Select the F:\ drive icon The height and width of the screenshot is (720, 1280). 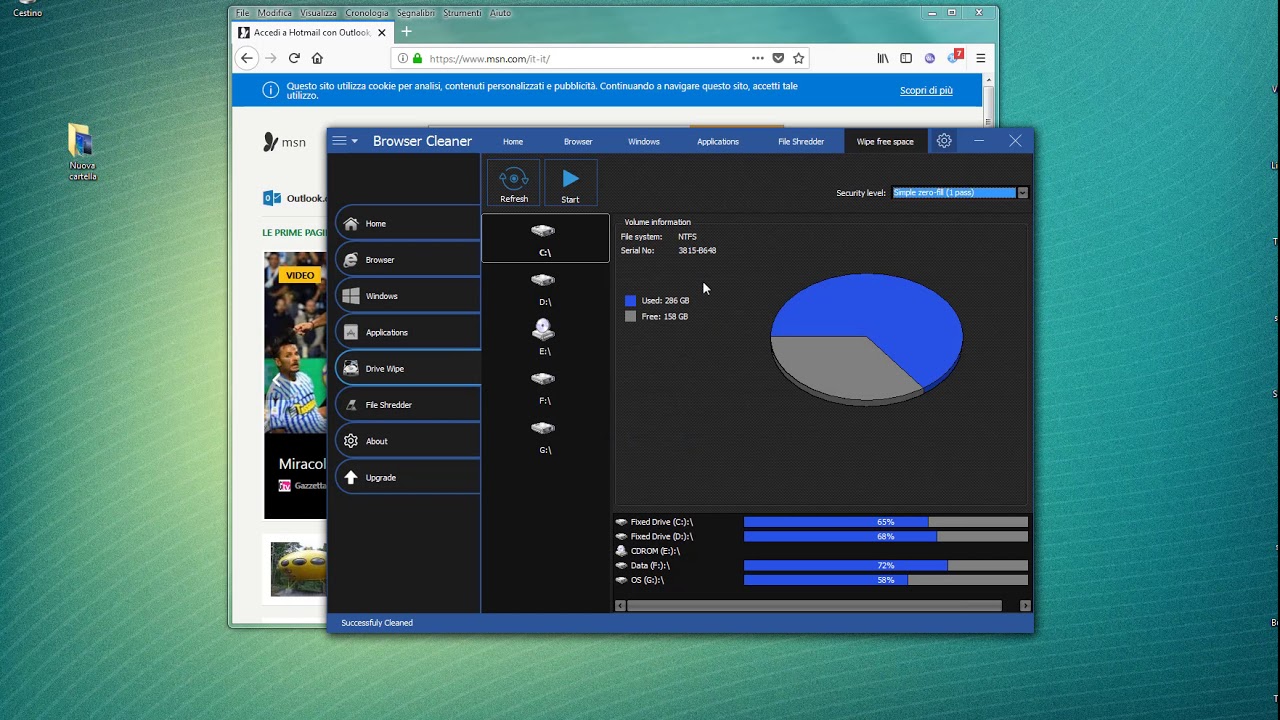point(543,378)
